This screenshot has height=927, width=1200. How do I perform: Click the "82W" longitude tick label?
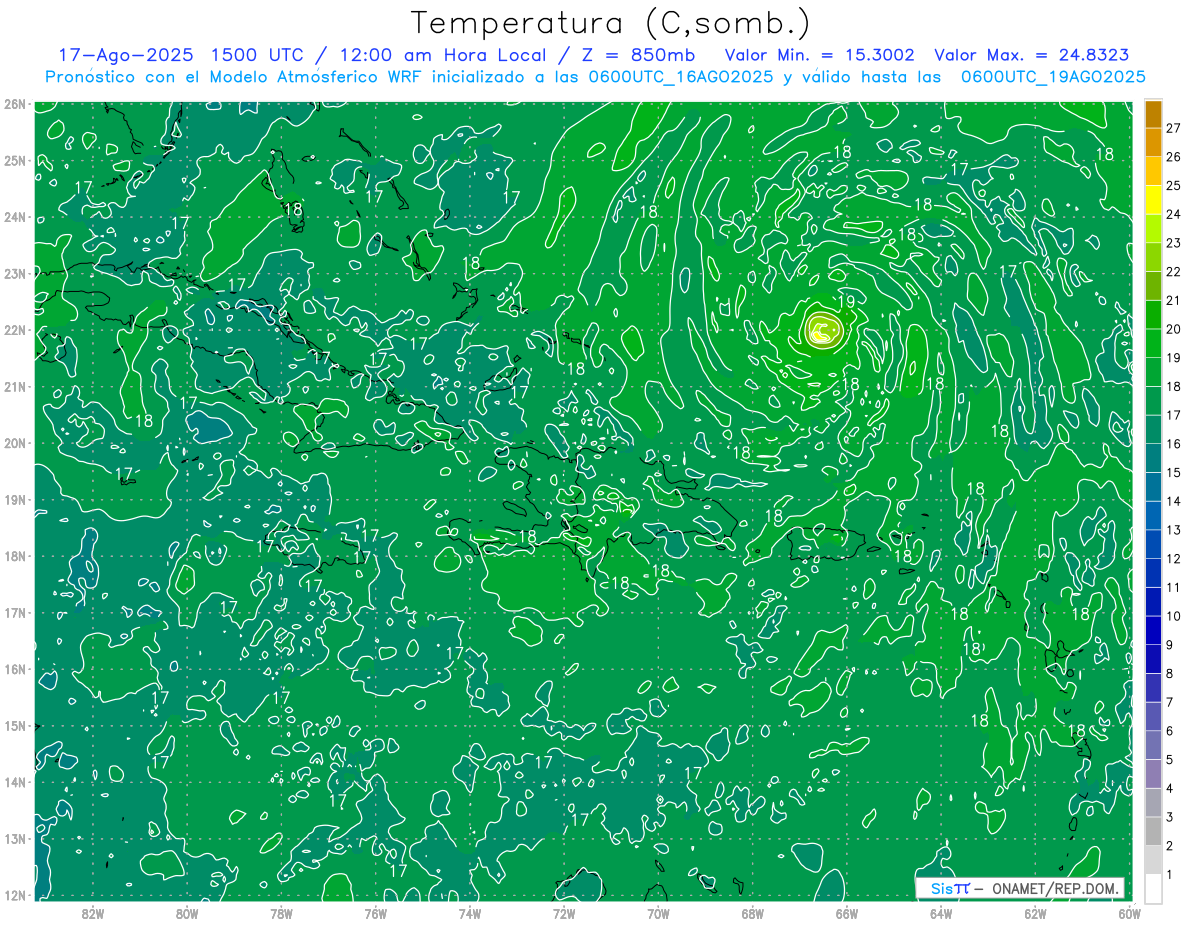tap(93, 913)
